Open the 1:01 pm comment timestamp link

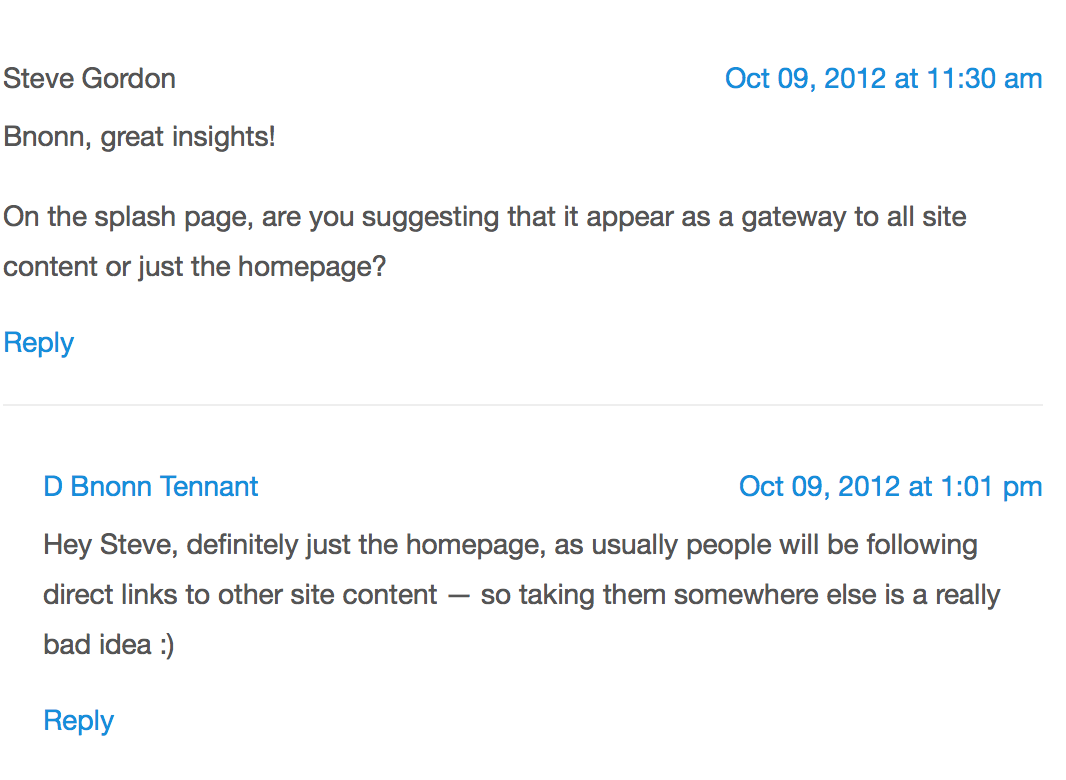point(890,487)
